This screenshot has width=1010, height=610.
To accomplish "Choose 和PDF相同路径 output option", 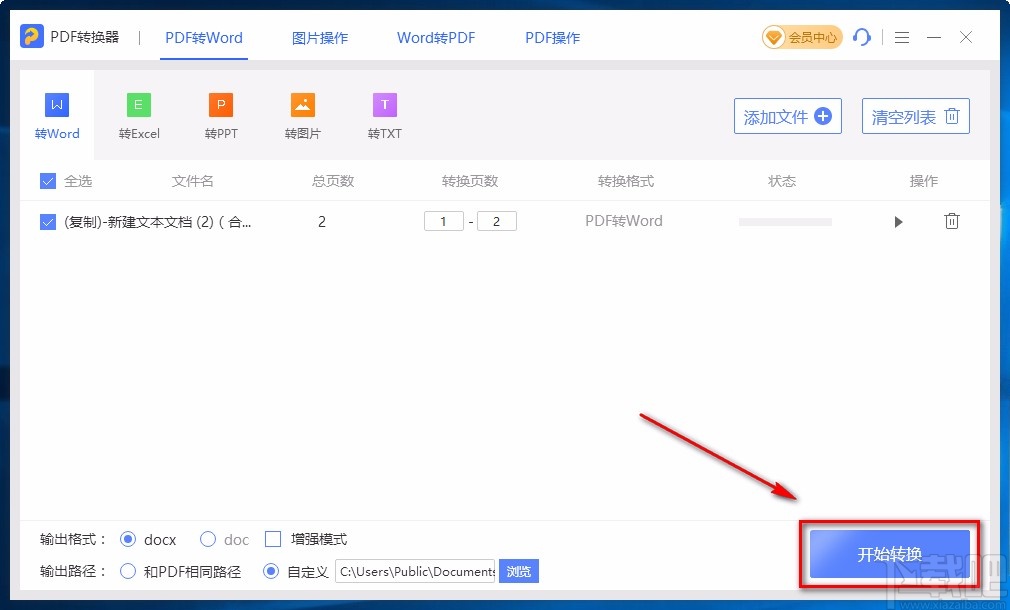I will coord(128,571).
